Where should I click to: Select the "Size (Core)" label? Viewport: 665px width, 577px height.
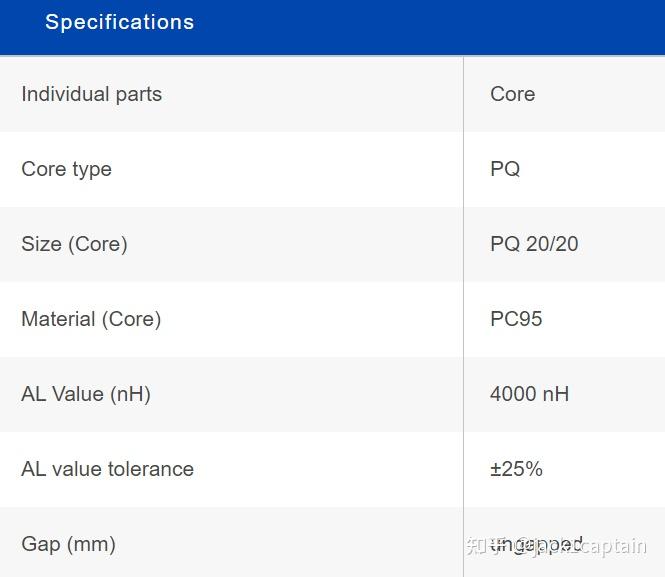point(74,244)
